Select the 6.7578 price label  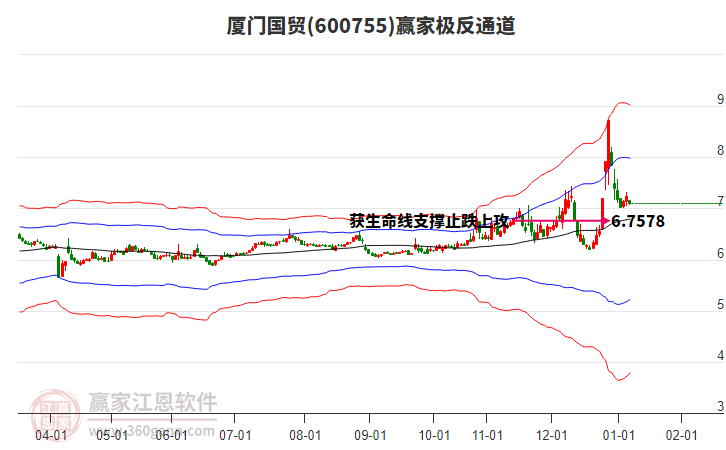coord(638,221)
